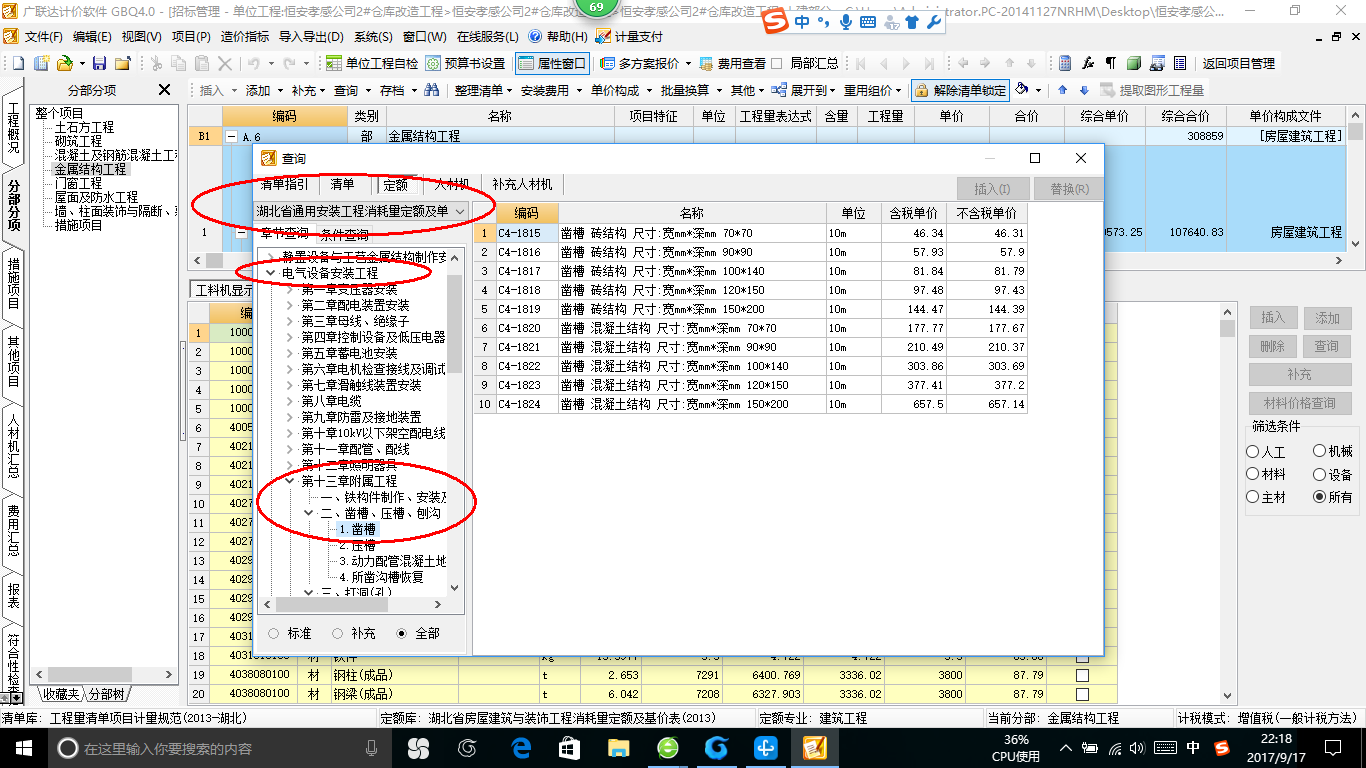1366x768 pixels.
Task: Toggle the 局部汇总 checkbox
Action: (778, 63)
